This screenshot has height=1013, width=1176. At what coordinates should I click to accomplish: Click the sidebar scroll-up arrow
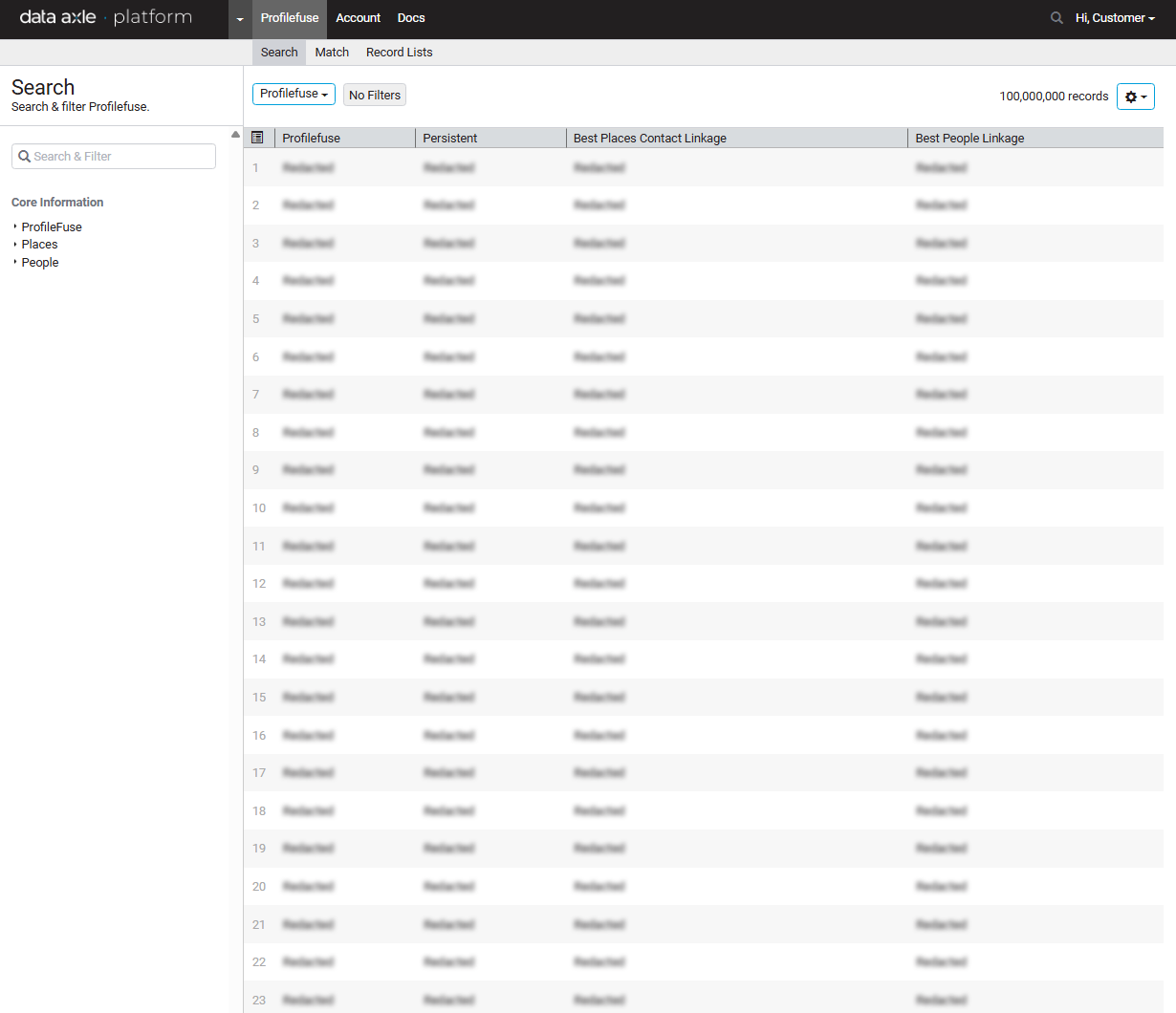(235, 135)
